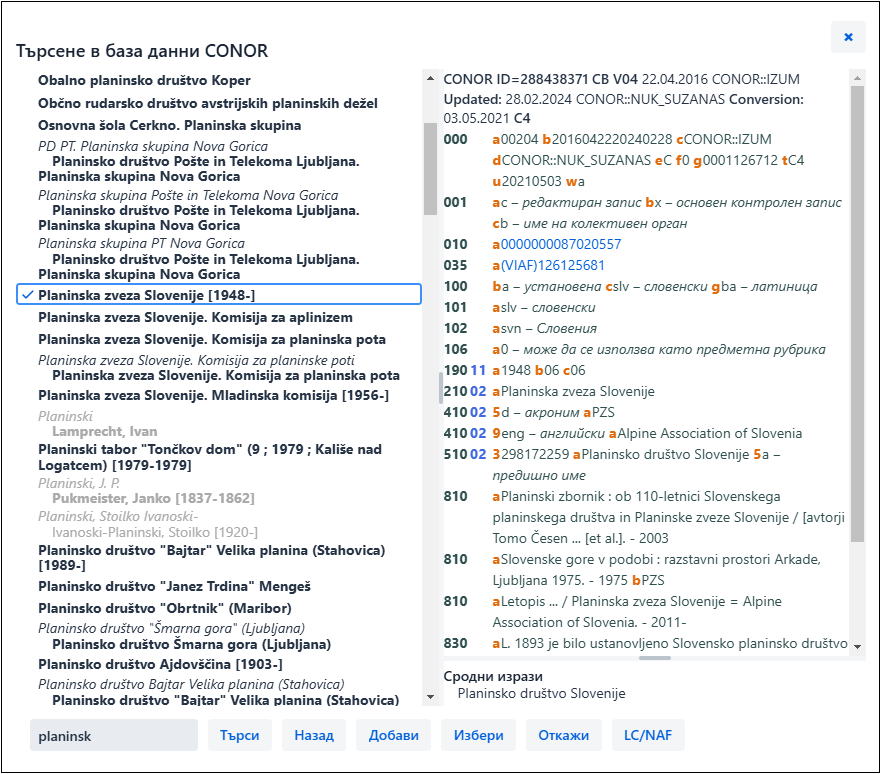Select italic Planinsko društvo Bajtar Velika planina

tap(191, 684)
